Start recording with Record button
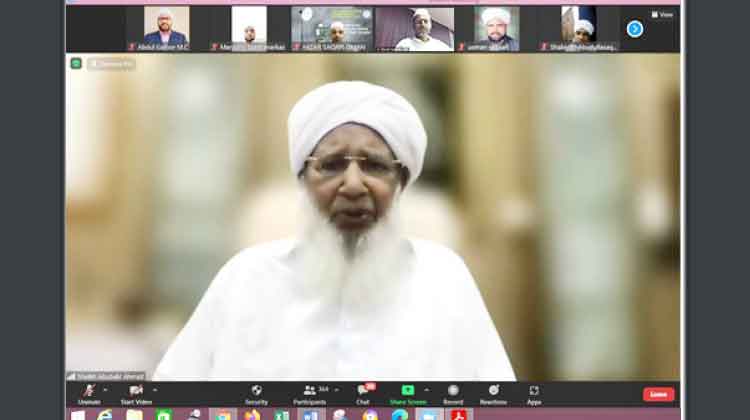Image resolution: width=750 pixels, height=420 pixels. click(x=453, y=392)
